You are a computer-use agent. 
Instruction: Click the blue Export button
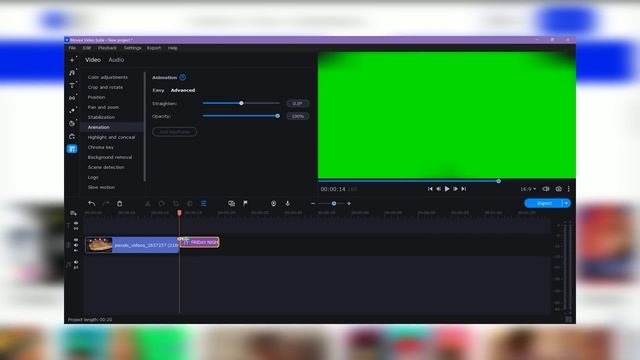click(x=544, y=203)
